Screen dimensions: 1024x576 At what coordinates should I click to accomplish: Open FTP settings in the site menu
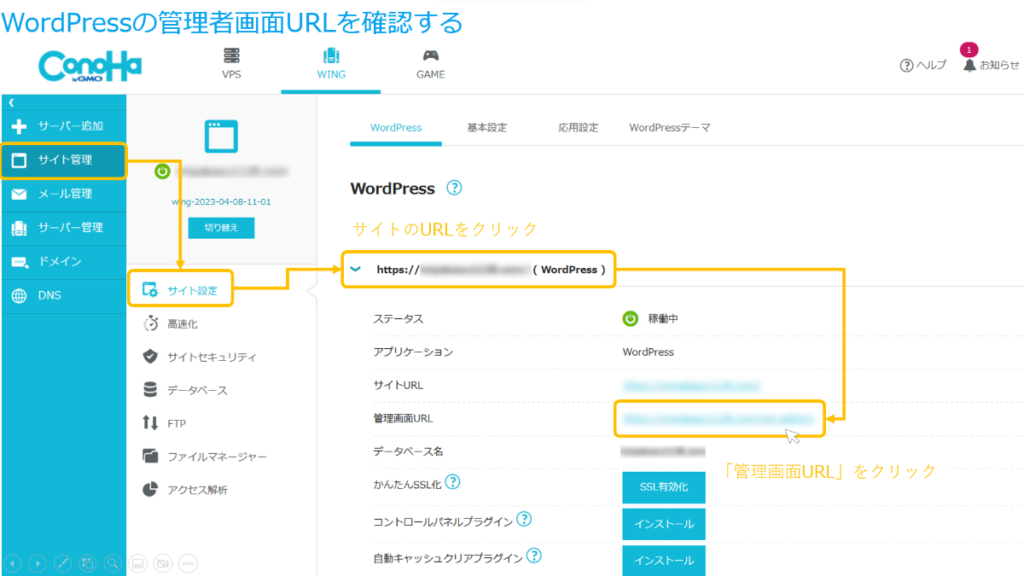(164, 424)
